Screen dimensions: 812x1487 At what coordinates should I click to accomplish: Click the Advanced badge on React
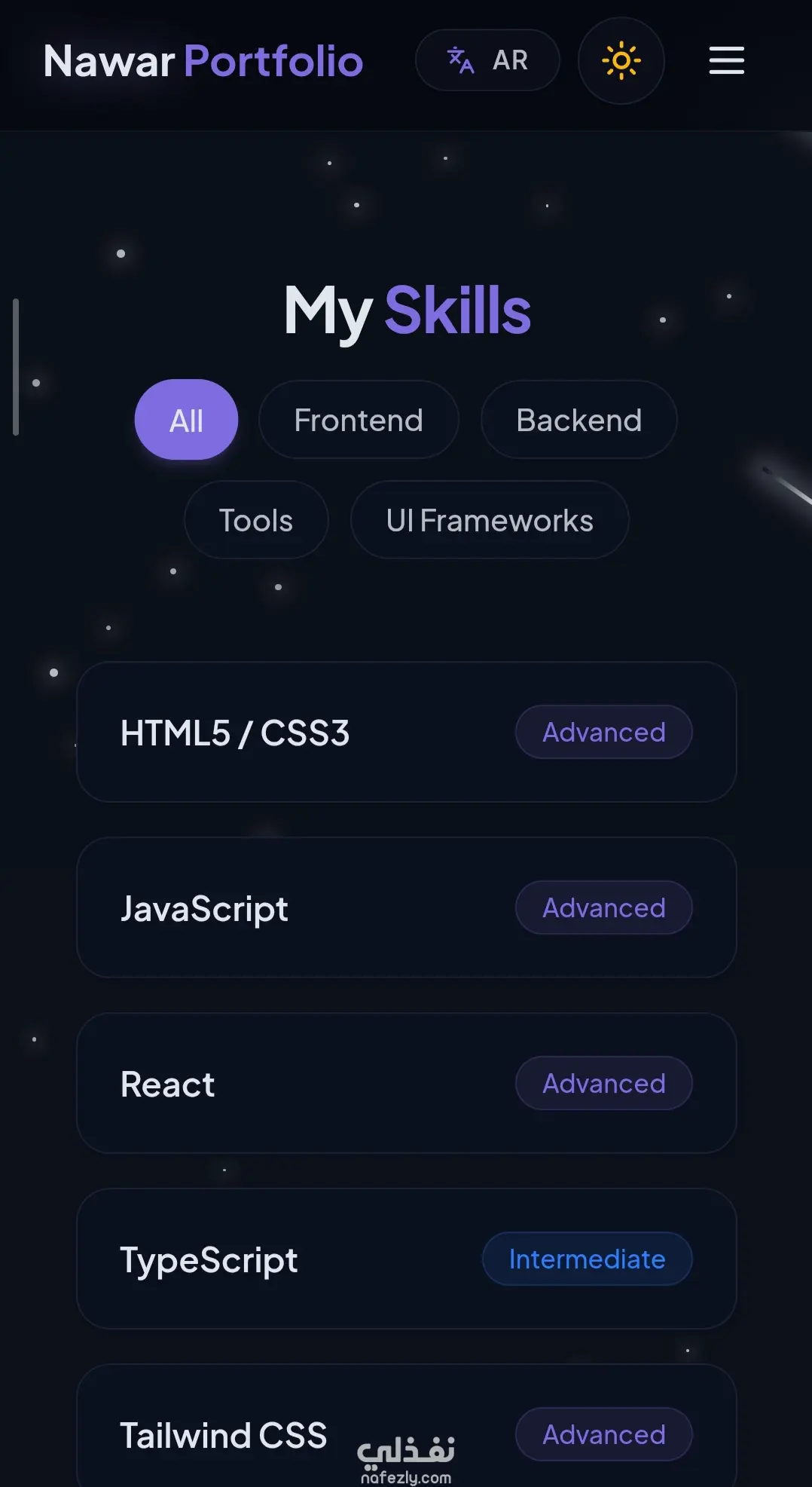(604, 1083)
